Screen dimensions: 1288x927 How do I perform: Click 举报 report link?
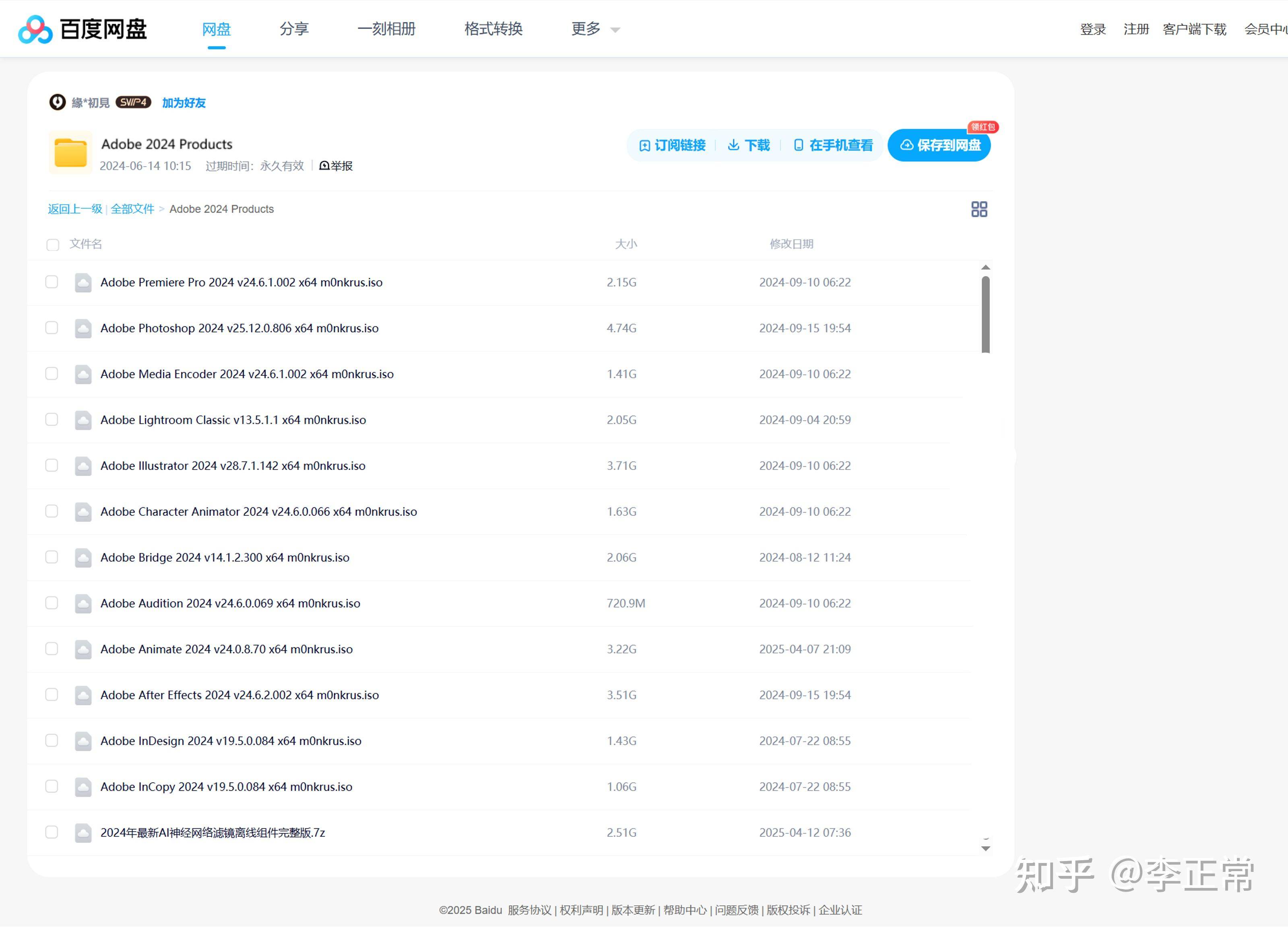coord(336,166)
